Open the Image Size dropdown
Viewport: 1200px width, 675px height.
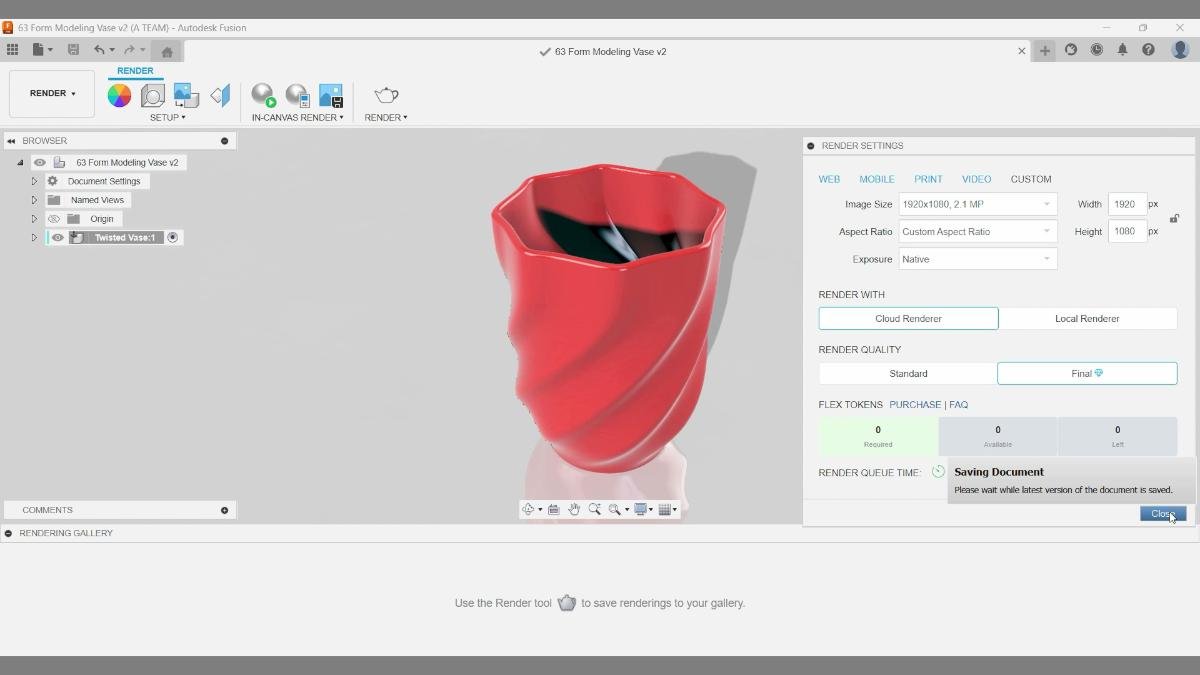tap(976, 204)
